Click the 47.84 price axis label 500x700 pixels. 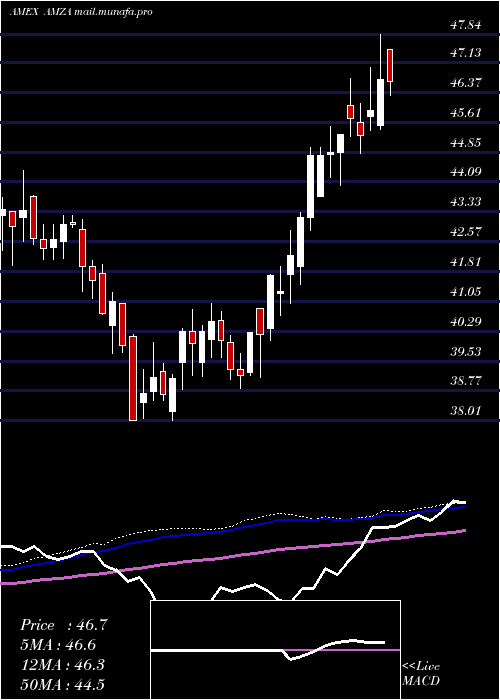click(466, 25)
